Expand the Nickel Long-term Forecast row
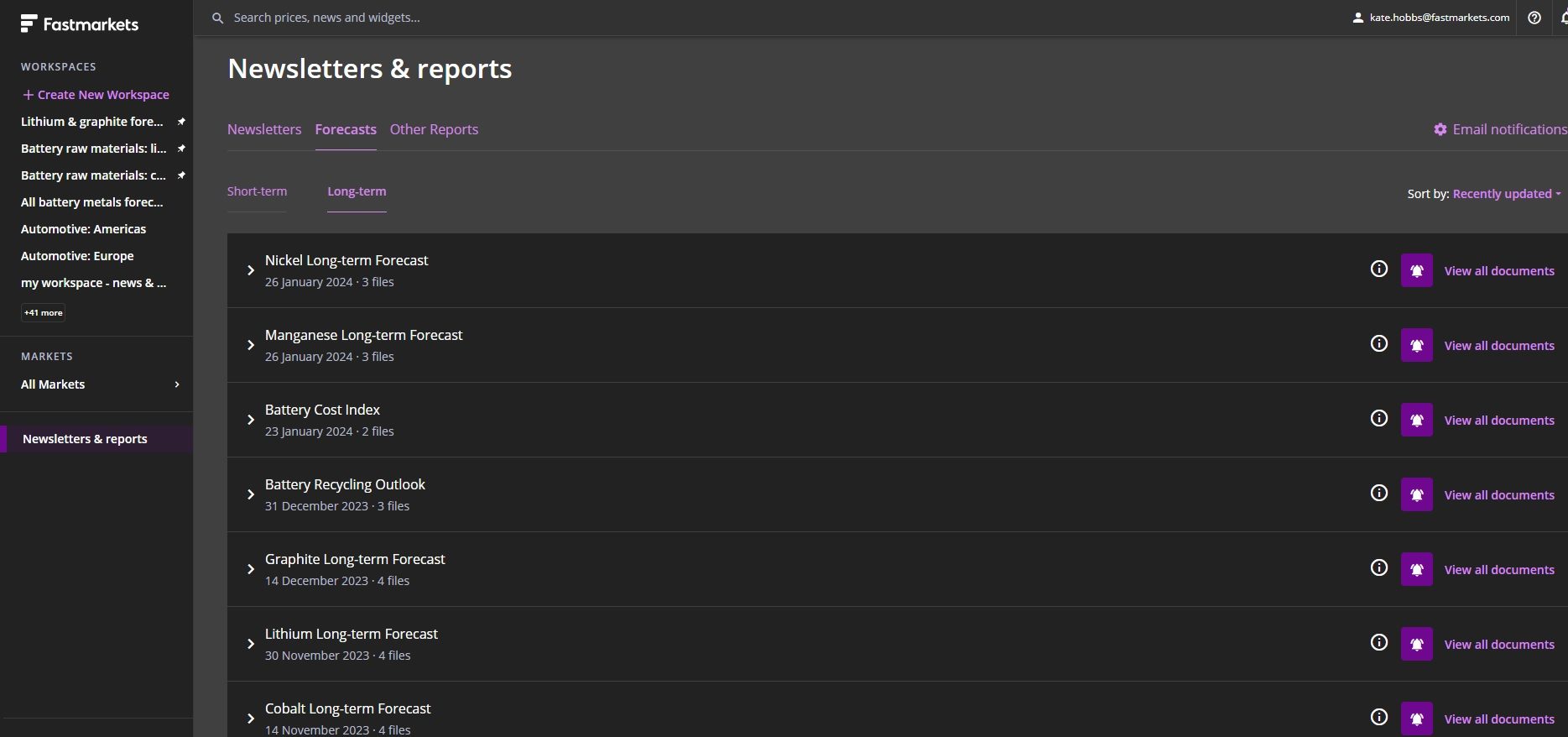Image resolution: width=1568 pixels, height=737 pixels. [251, 270]
